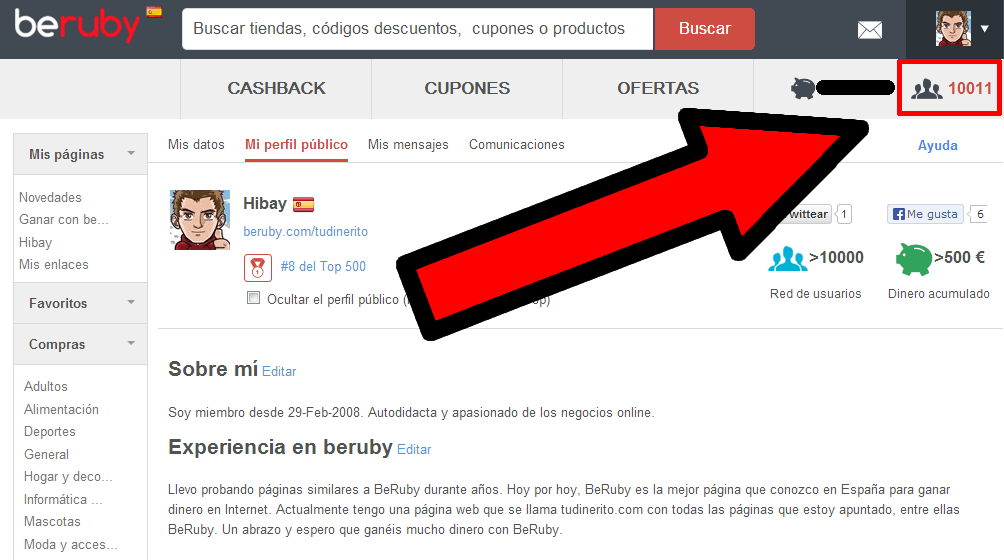This screenshot has width=1004, height=560.
Task: Open Mis enlaces sidebar link
Action: [54, 264]
